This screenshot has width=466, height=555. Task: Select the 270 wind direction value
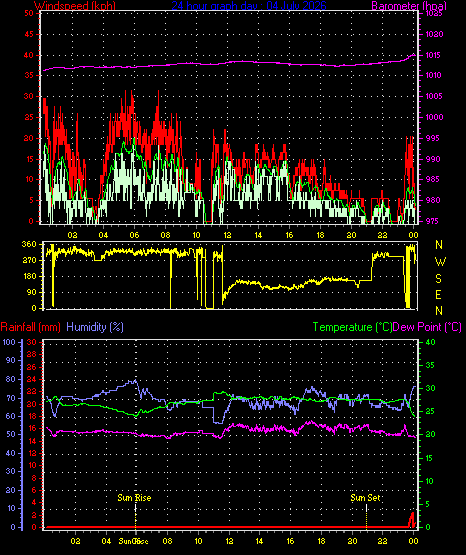(x=29, y=260)
